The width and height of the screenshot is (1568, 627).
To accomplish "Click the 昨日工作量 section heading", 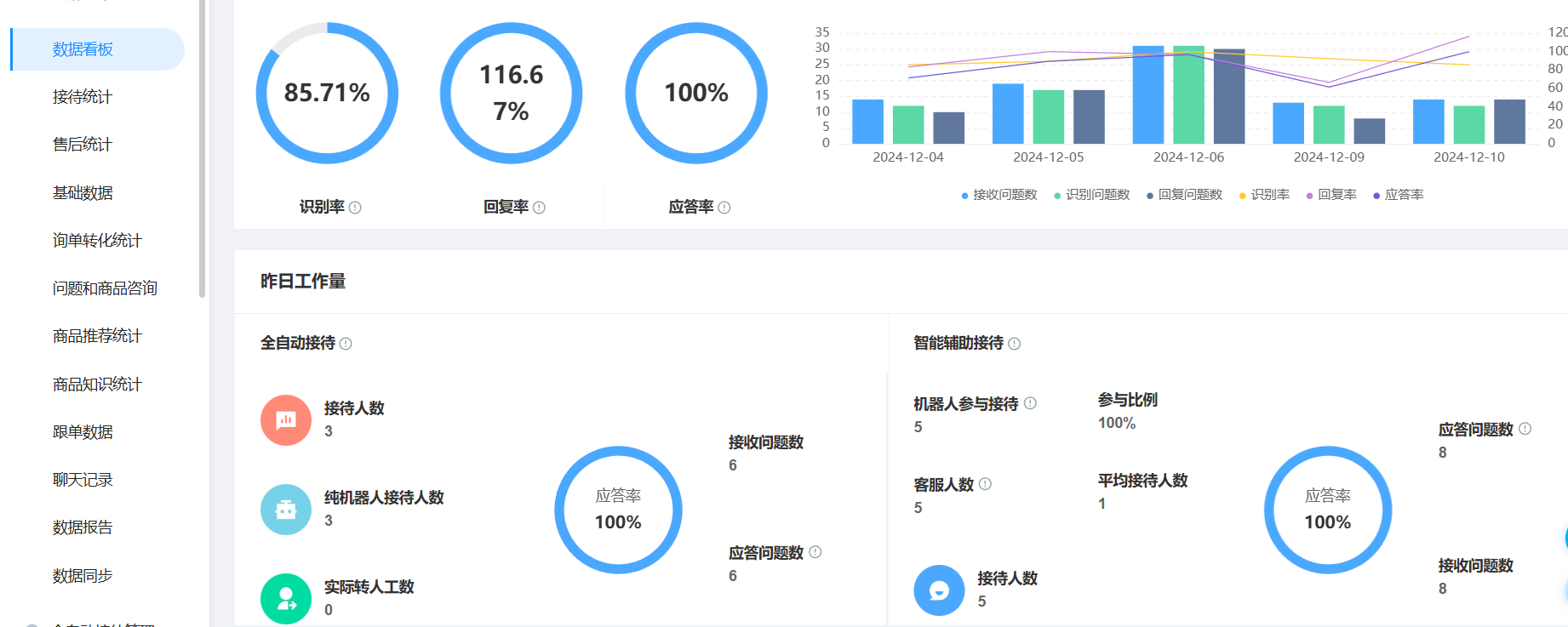I will point(303,282).
